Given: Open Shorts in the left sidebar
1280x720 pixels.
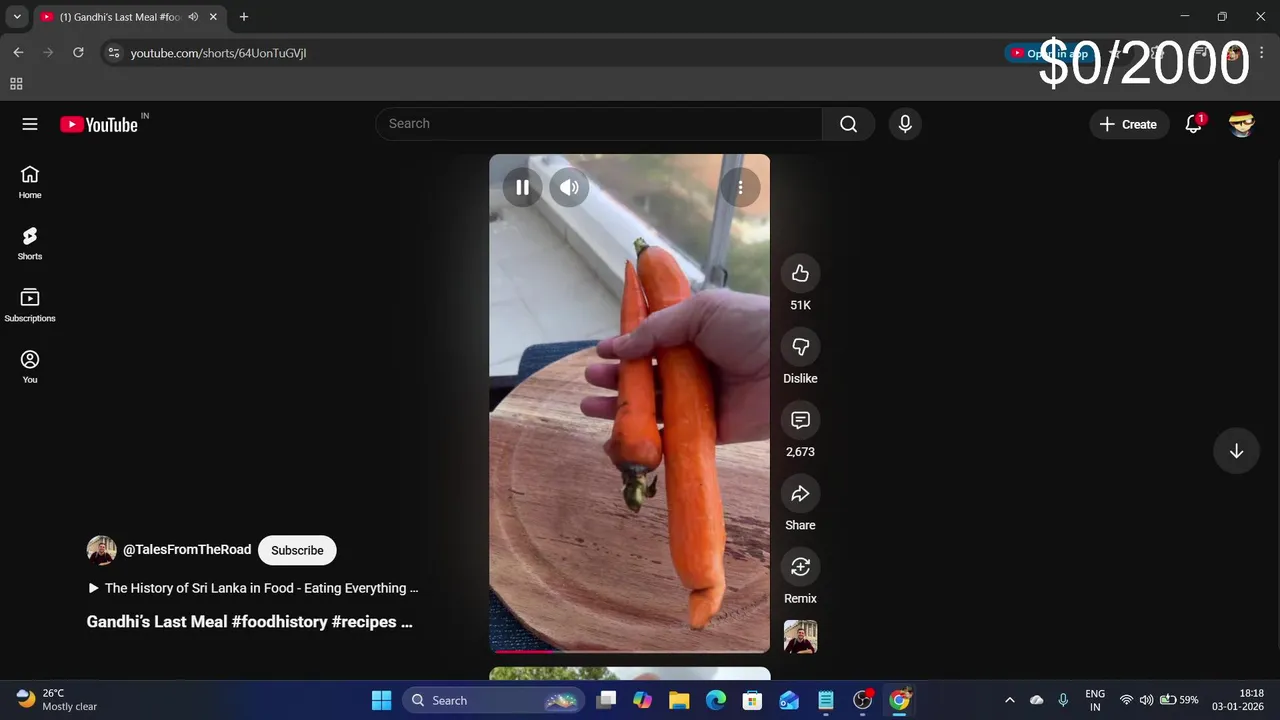Looking at the screenshot, I should click(x=30, y=243).
